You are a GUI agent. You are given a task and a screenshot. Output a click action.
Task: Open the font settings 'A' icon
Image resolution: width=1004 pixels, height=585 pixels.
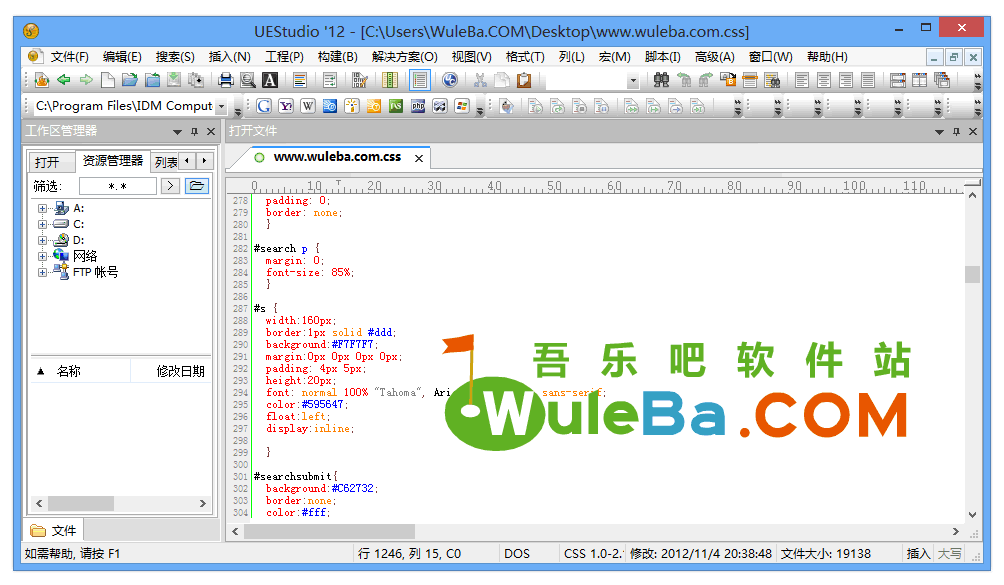[270, 80]
